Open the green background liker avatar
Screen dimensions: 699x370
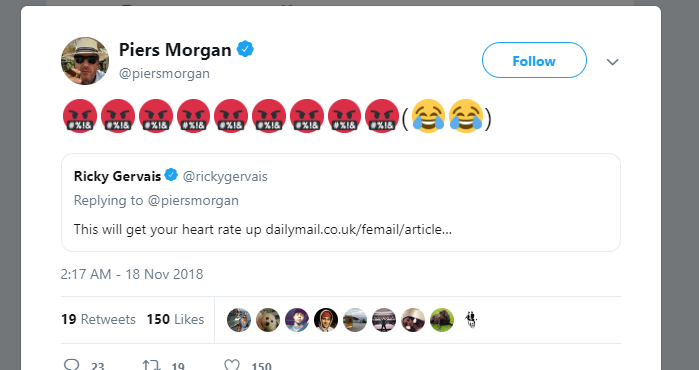pos(442,320)
